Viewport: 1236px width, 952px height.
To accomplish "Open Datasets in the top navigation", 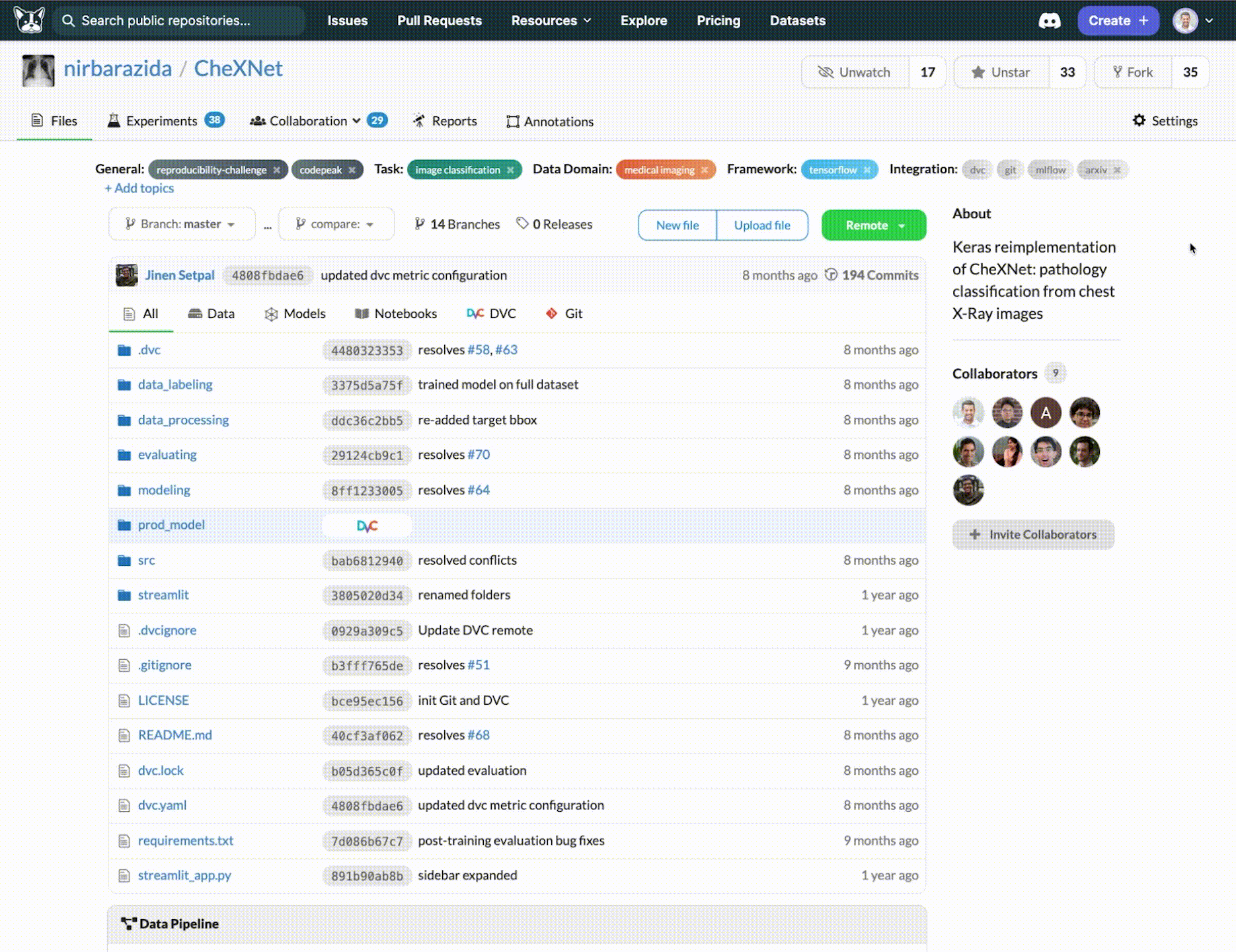I will 798,20.
